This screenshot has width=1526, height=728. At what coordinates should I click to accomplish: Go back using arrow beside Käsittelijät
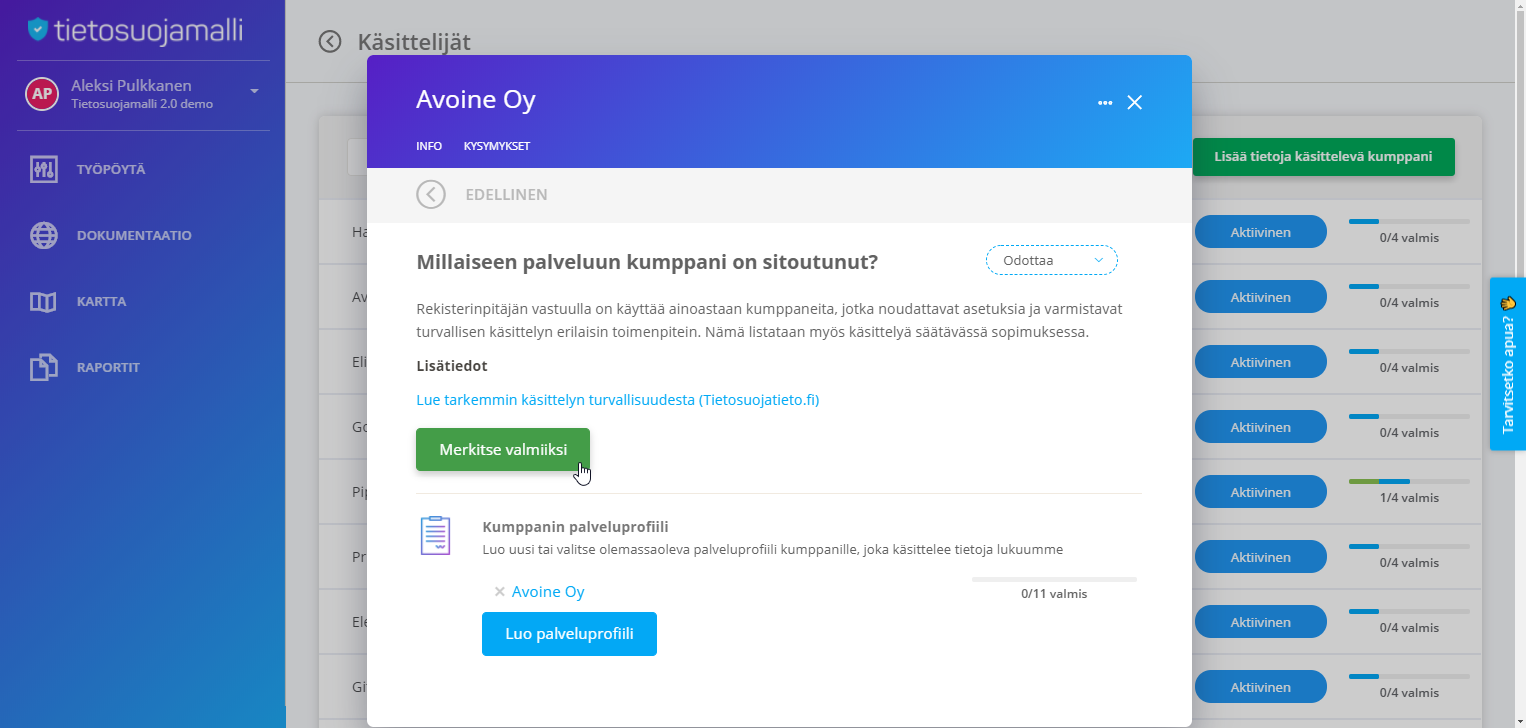tap(329, 41)
